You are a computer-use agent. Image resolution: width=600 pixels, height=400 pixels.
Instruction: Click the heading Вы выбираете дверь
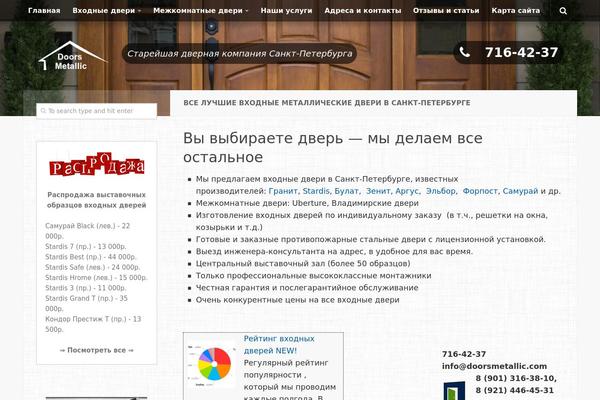(x=333, y=148)
